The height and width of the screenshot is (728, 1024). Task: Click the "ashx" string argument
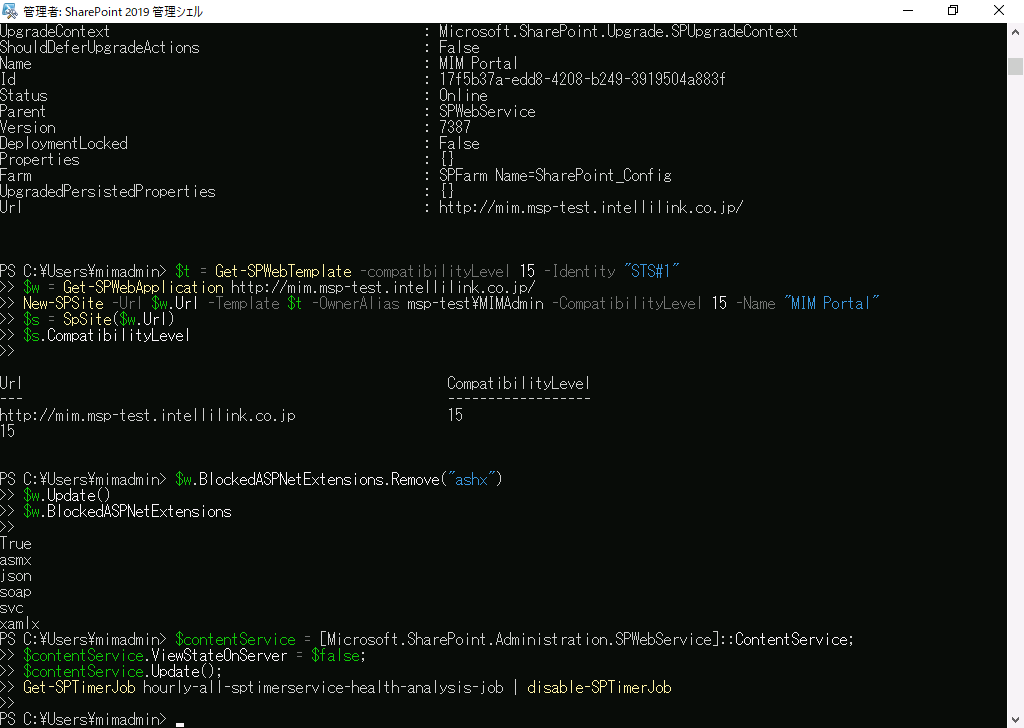click(x=471, y=480)
